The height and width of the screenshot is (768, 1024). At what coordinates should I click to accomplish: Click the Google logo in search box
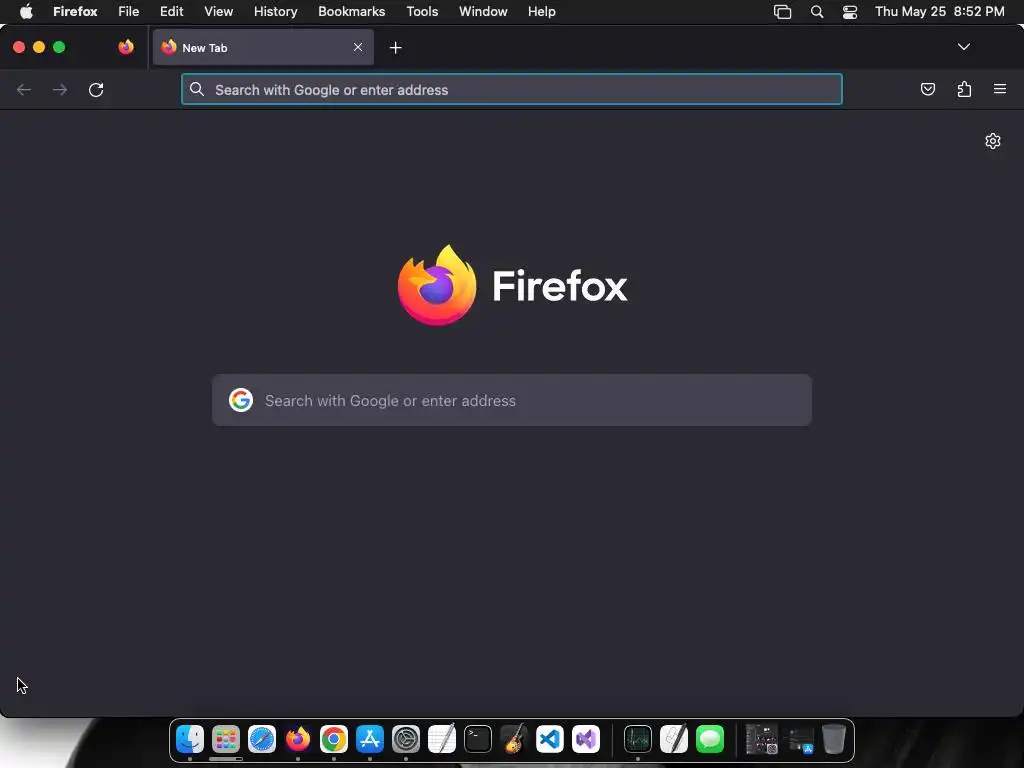point(241,400)
